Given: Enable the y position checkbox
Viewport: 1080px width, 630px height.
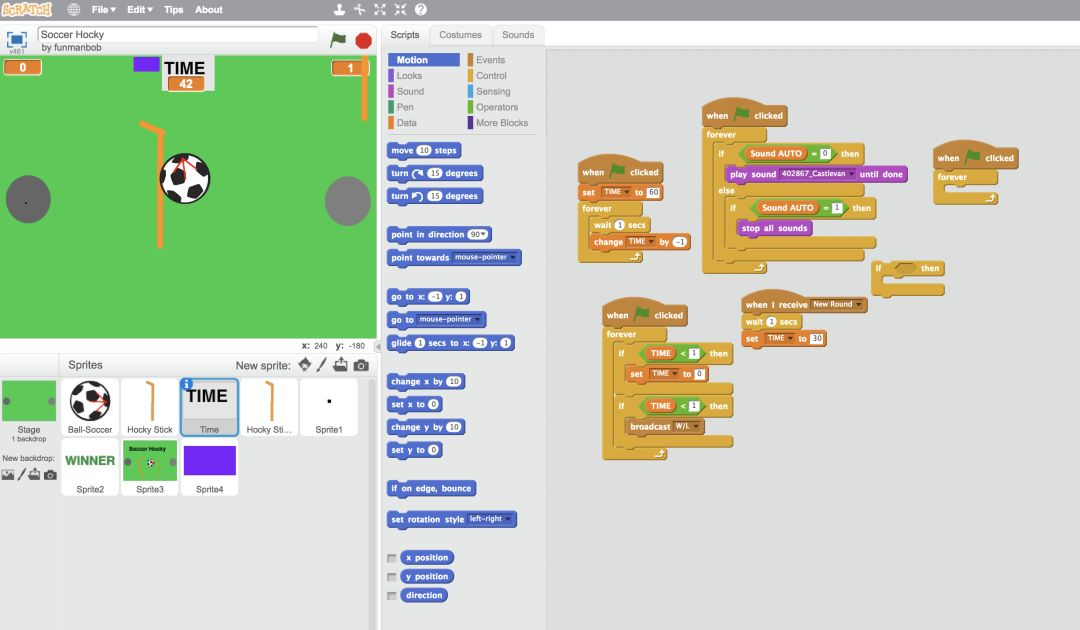Looking at the screenshot, I should click(x=391, y=577).
